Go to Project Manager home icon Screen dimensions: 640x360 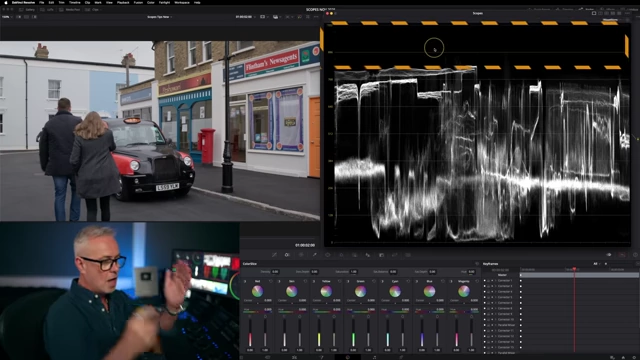click(x=623, y=358)
